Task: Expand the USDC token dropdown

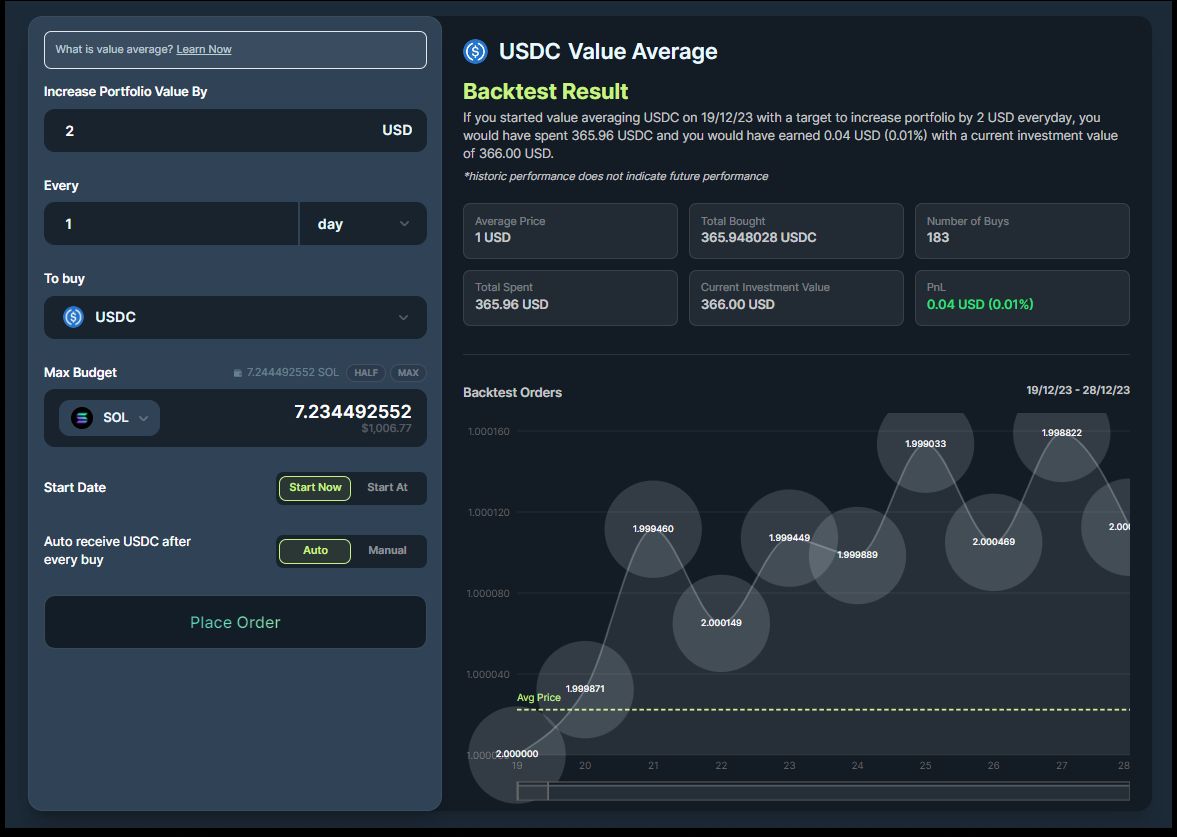Action: pyautogui.click(x=403, y=318)
